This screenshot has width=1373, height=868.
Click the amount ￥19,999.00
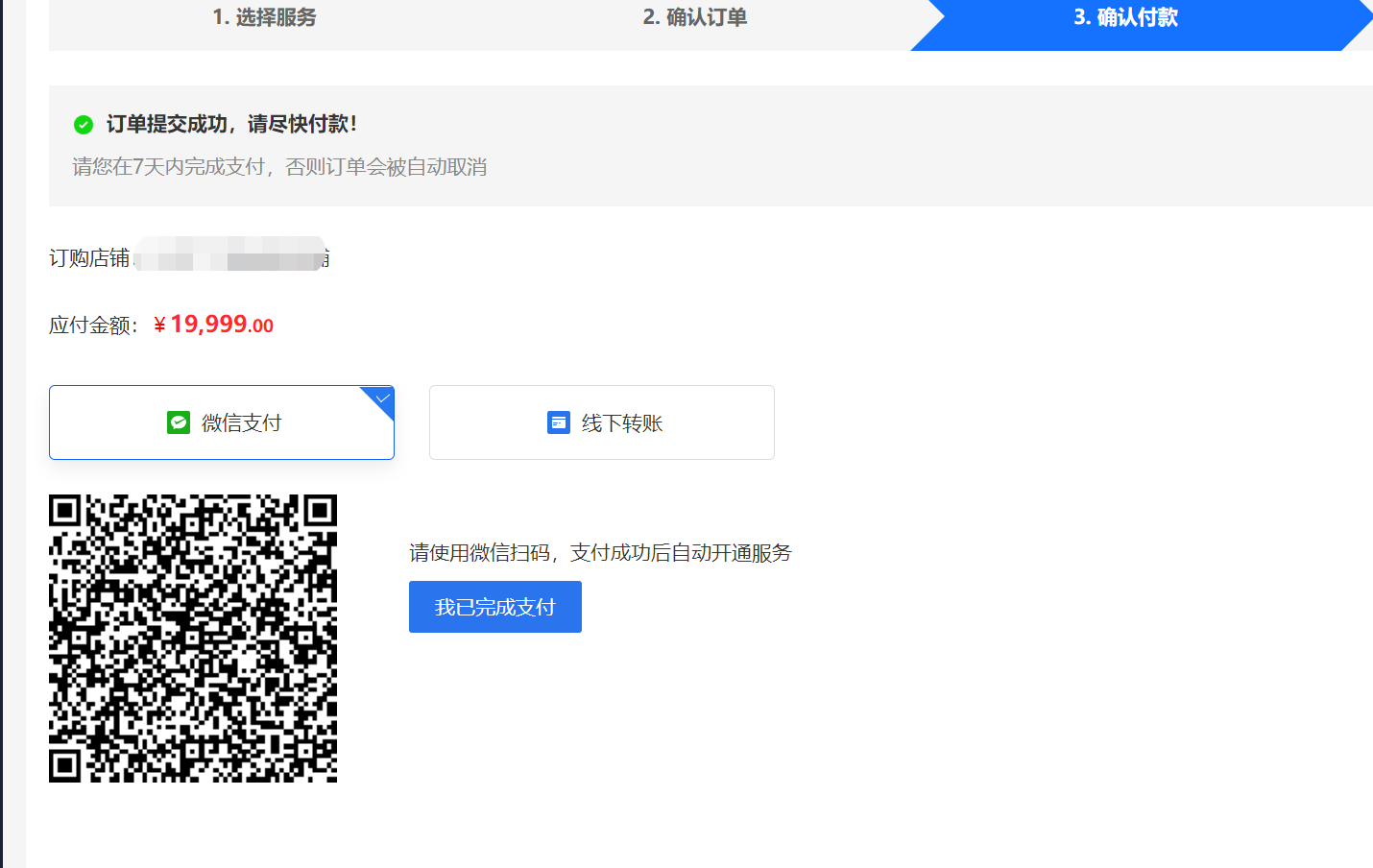[x=213, y=325]
